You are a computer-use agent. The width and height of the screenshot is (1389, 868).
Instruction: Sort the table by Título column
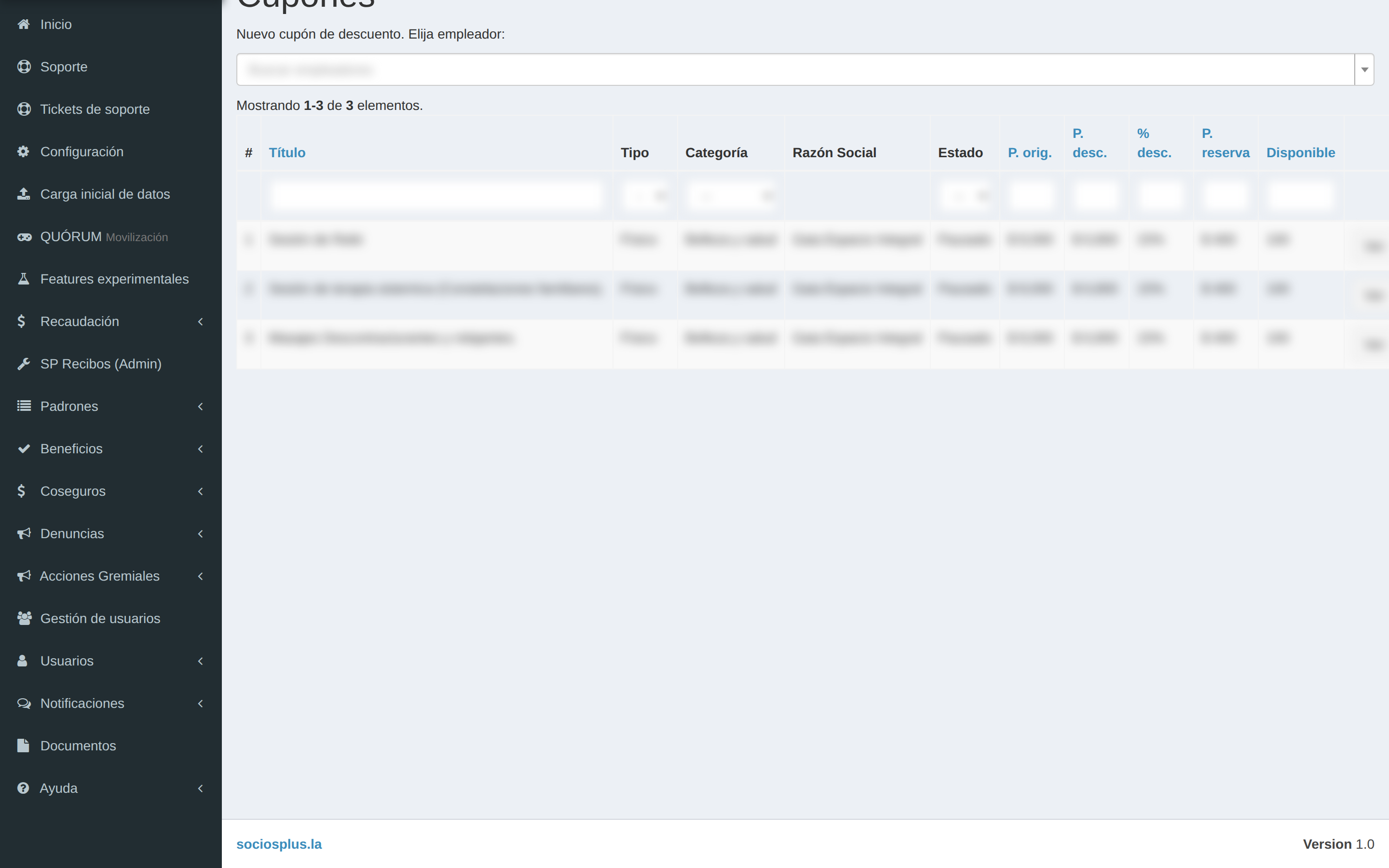point(287,153)
